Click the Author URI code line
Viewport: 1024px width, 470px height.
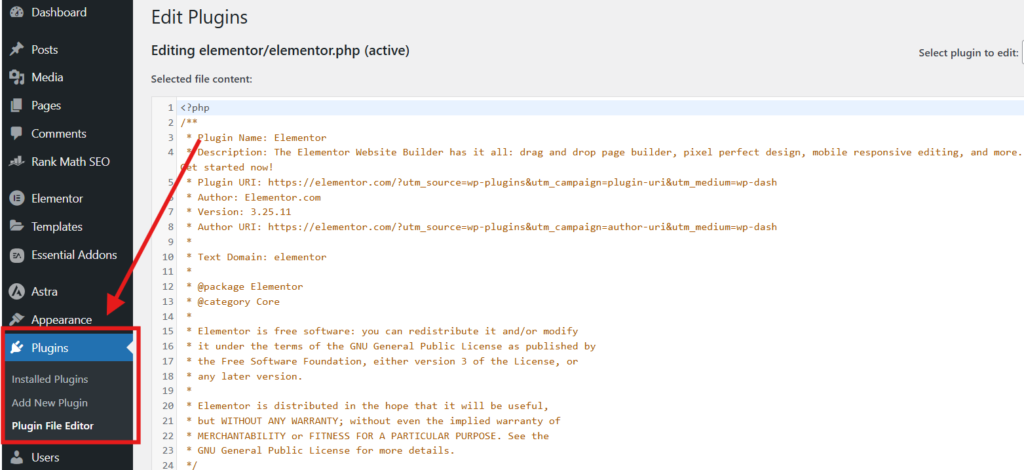487,227
